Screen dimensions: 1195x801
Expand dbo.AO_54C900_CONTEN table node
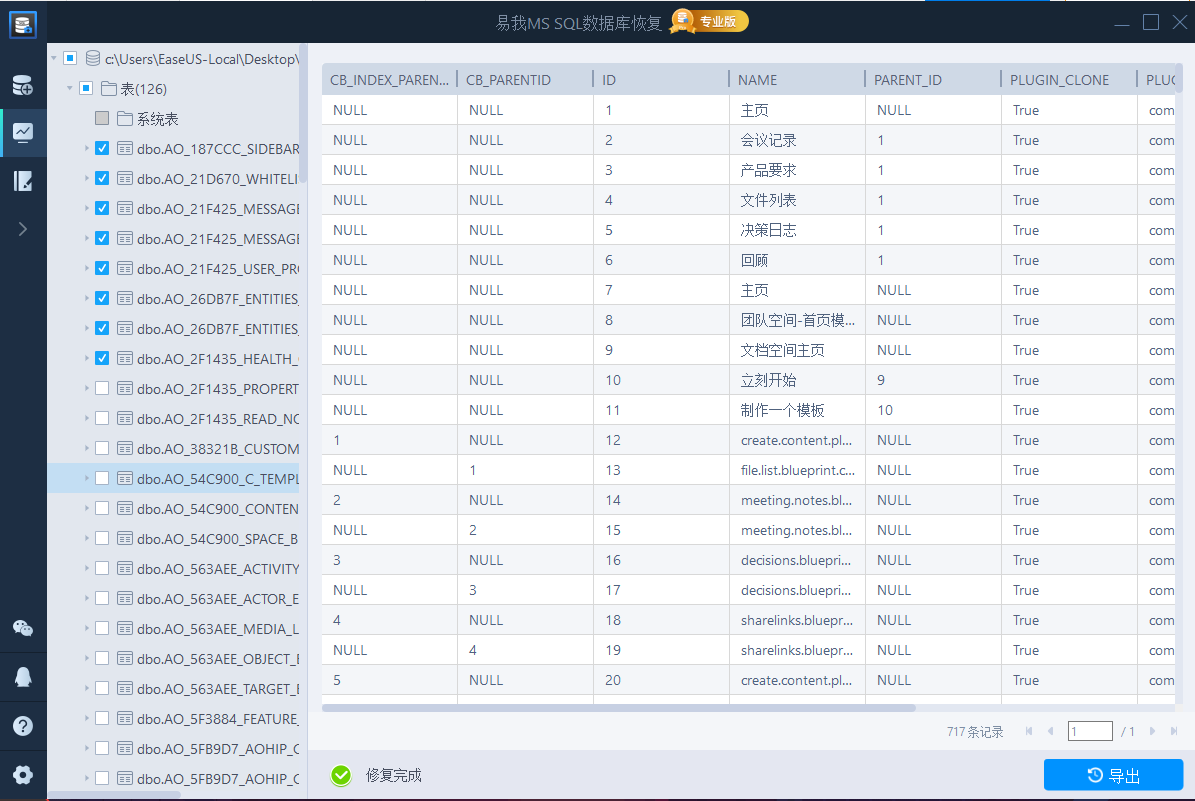(87, 509)
